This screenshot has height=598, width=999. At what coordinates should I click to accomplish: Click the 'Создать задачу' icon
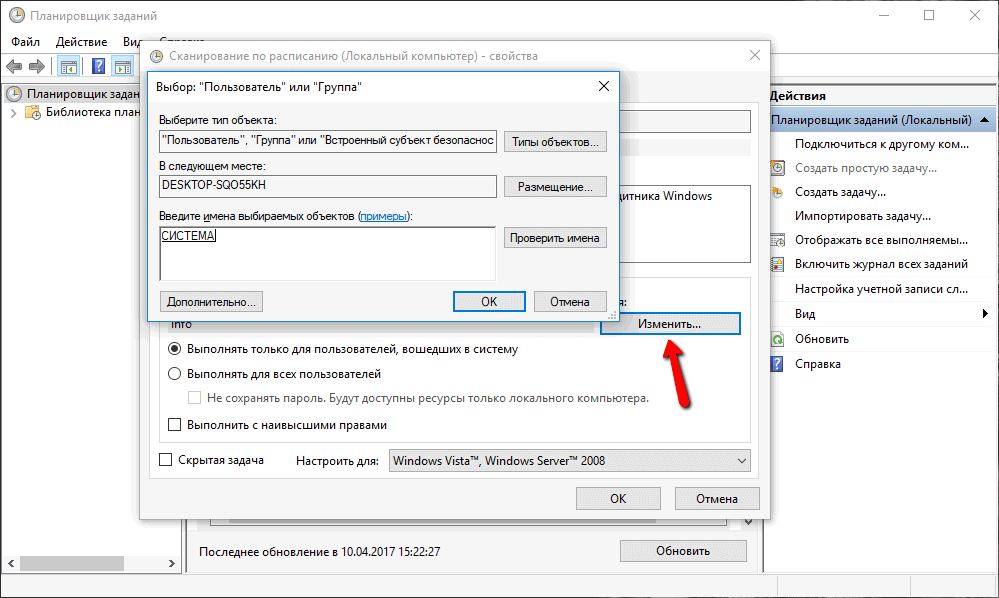coord(778,192)
